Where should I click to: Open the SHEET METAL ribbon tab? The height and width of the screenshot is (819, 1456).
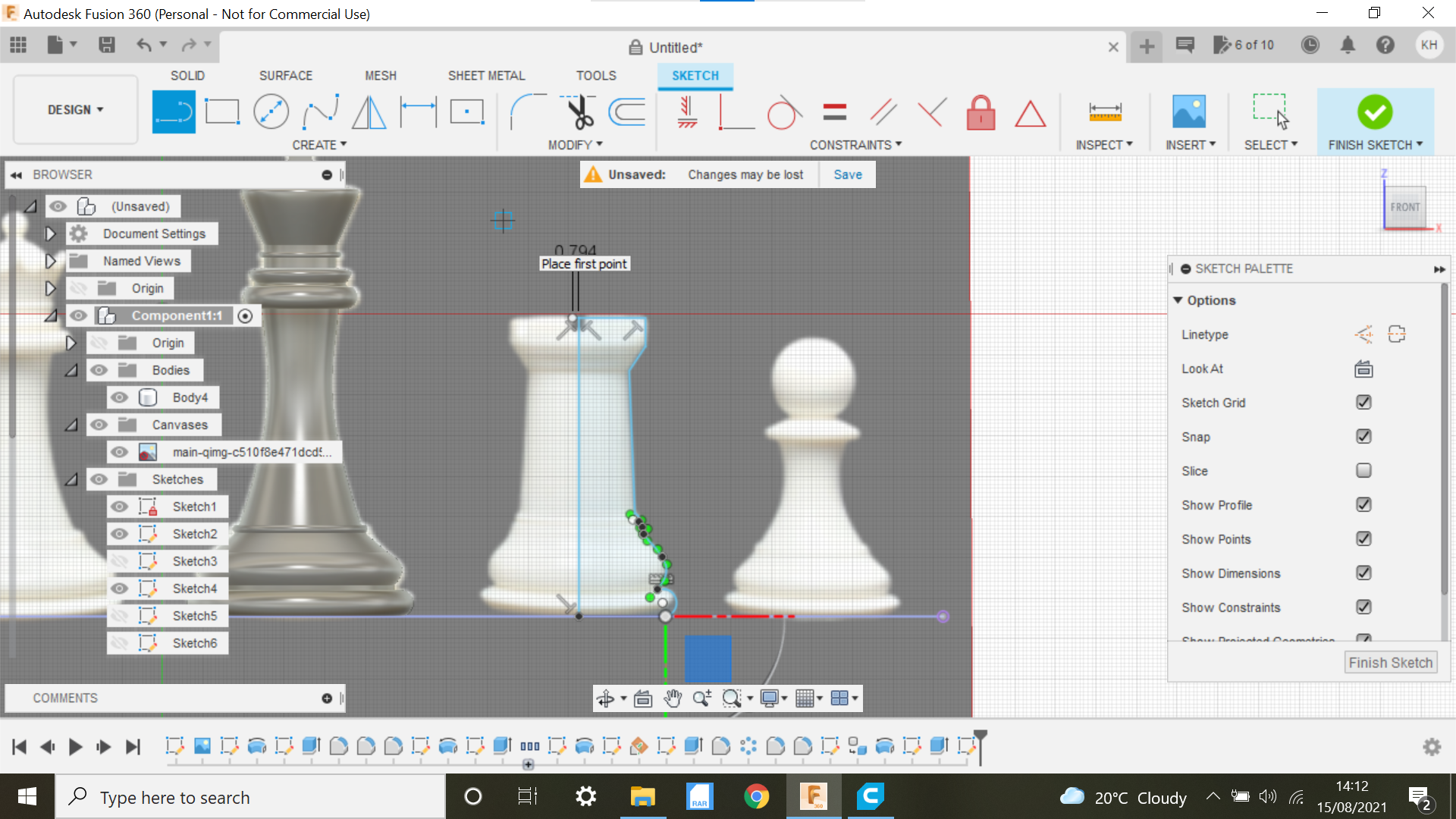click(x=486, y=75)
